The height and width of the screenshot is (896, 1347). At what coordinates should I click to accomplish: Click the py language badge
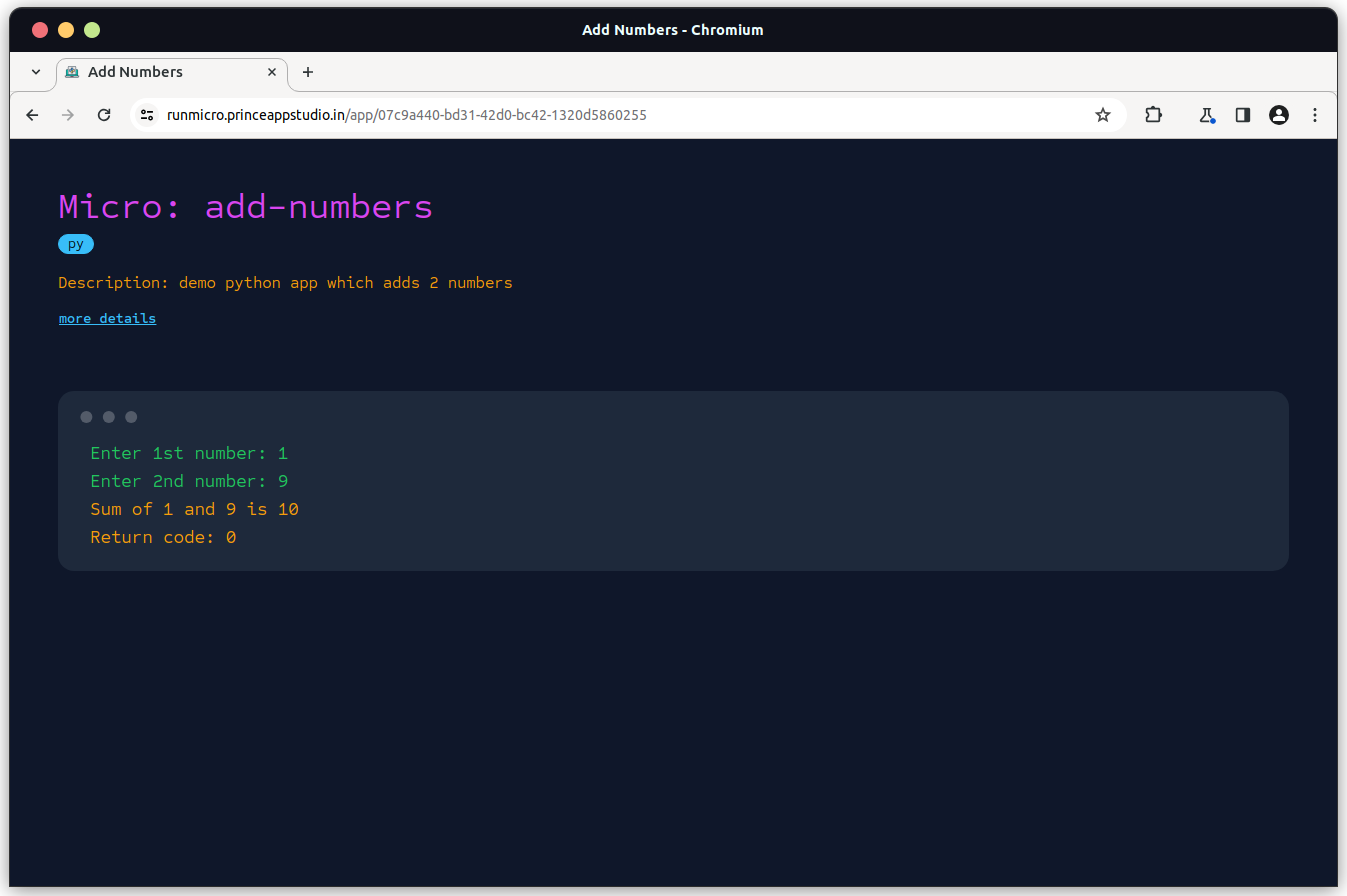click(76, 244)
